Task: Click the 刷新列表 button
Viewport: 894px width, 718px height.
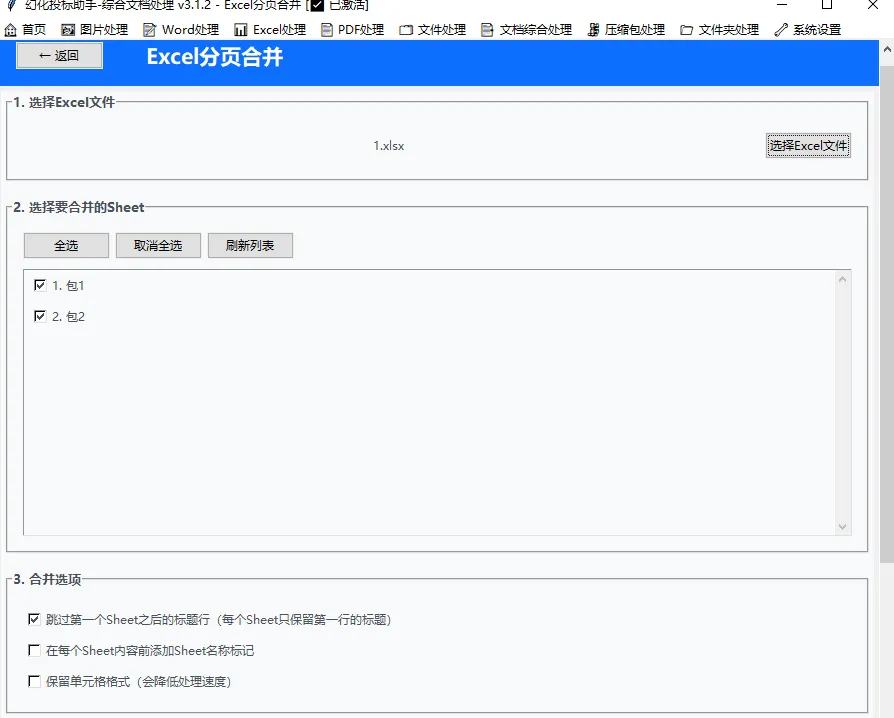Action: point(250,245)
